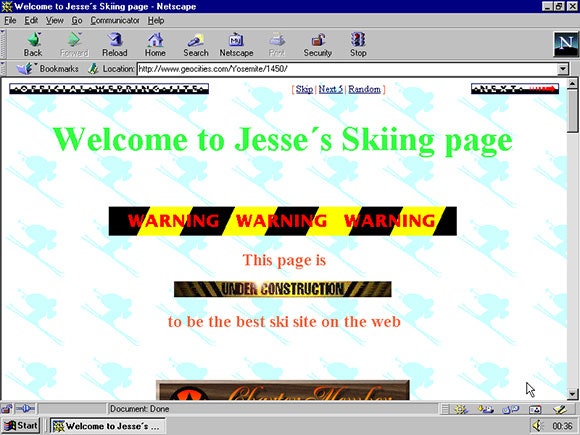
Task: Click the status bar security lock icon
Action: (7, 409)
